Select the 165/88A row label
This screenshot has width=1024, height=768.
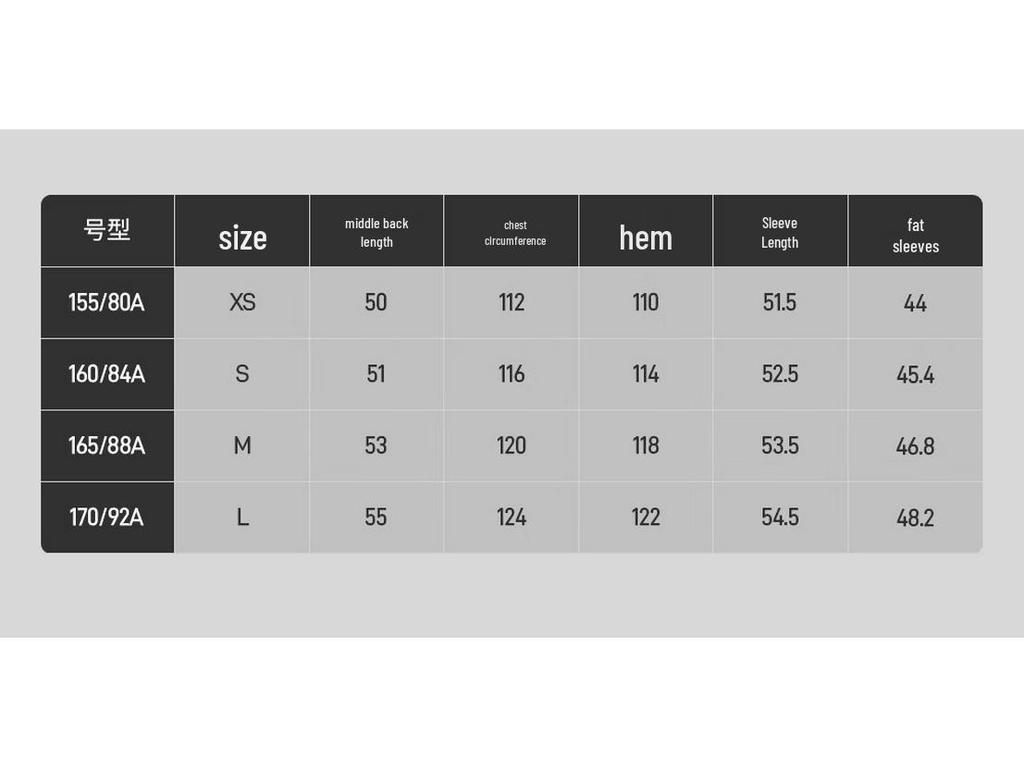tap(107, 445)
